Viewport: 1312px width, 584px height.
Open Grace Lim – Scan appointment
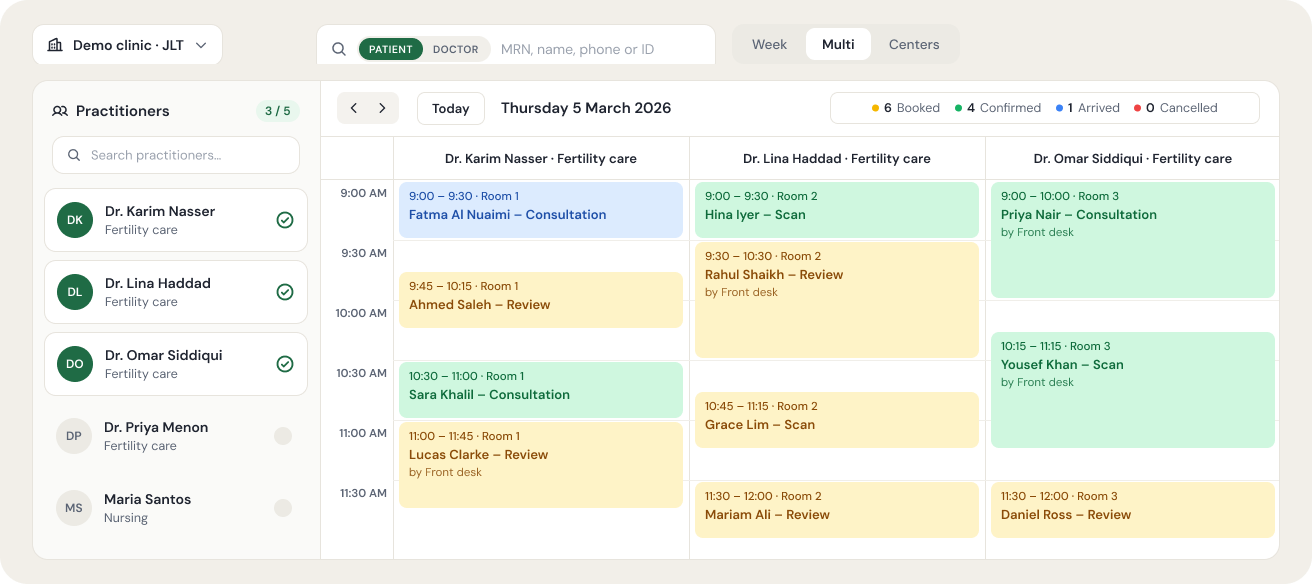pos(837,420)
